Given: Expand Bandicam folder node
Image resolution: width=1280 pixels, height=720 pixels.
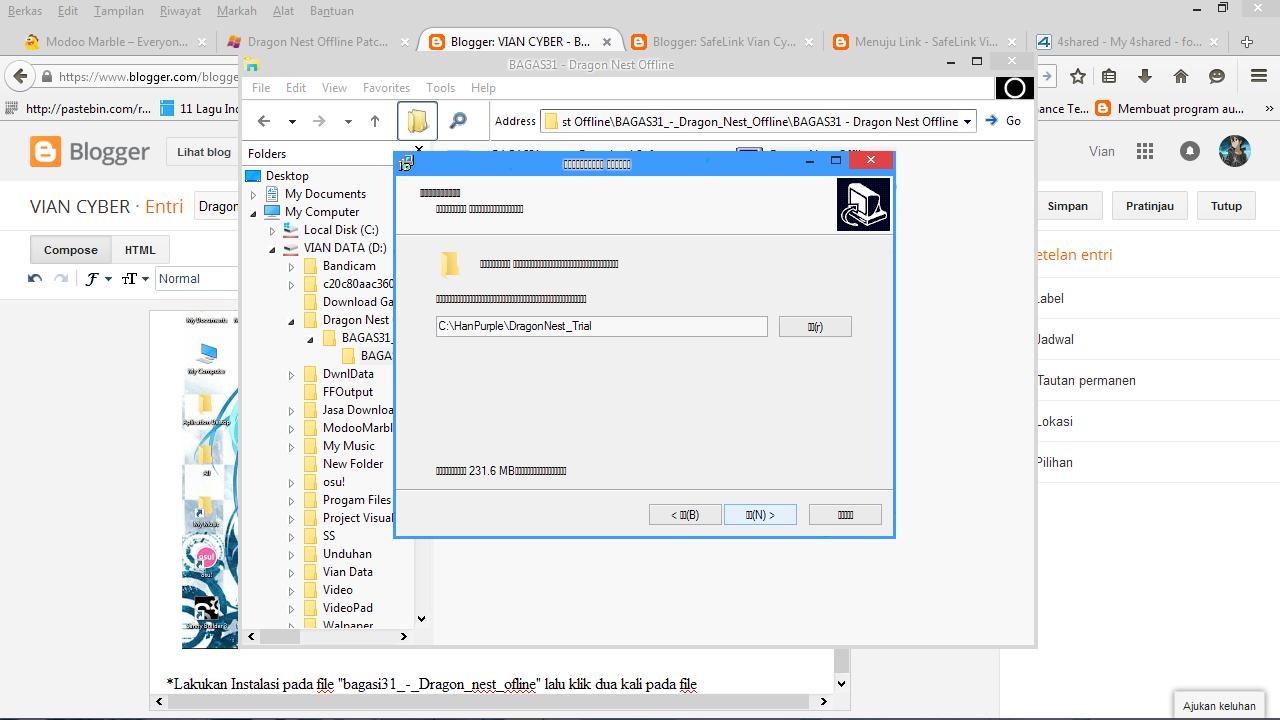Looking at the screenshot, I should (292, 266).
